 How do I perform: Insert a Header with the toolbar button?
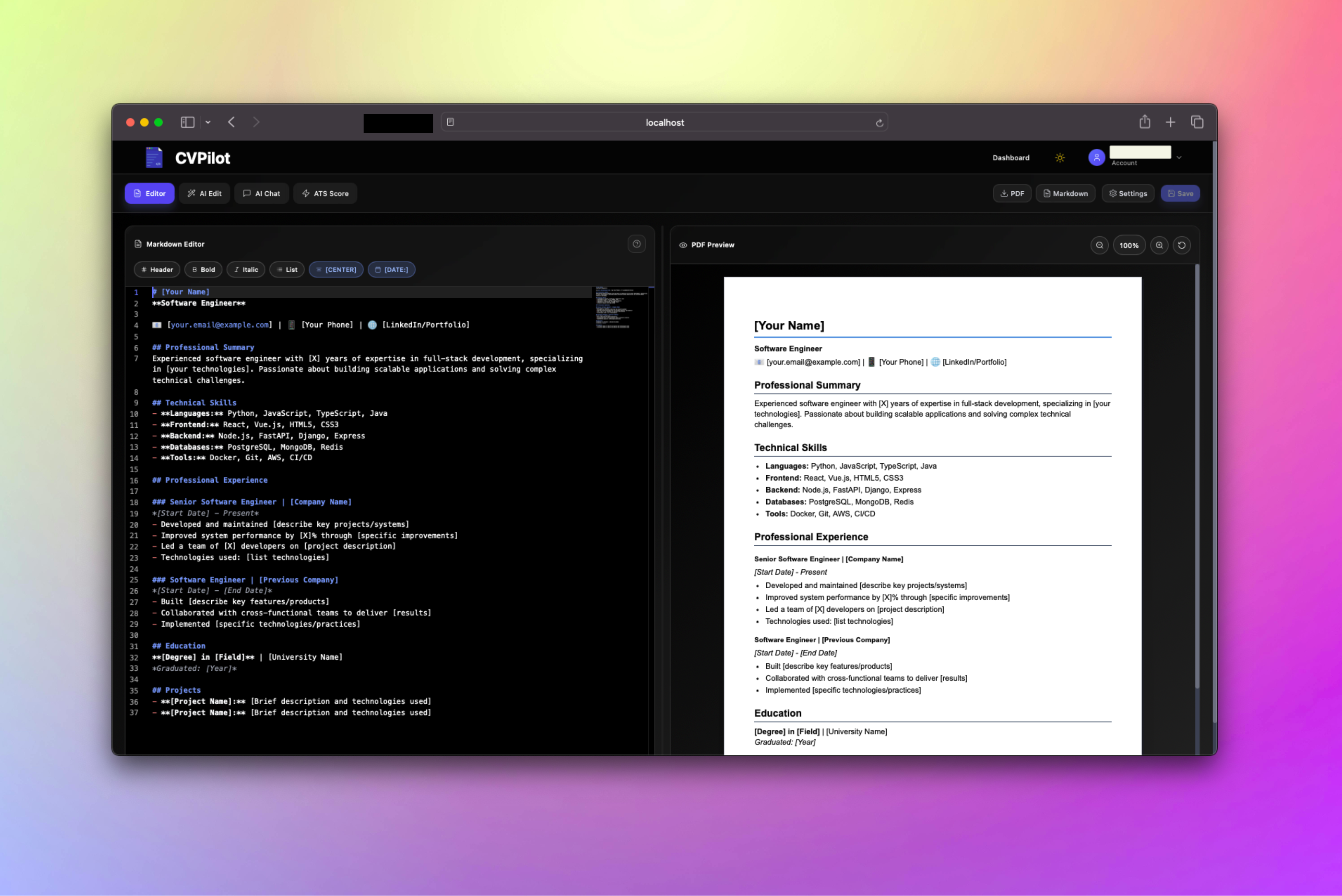click(157, 270)
